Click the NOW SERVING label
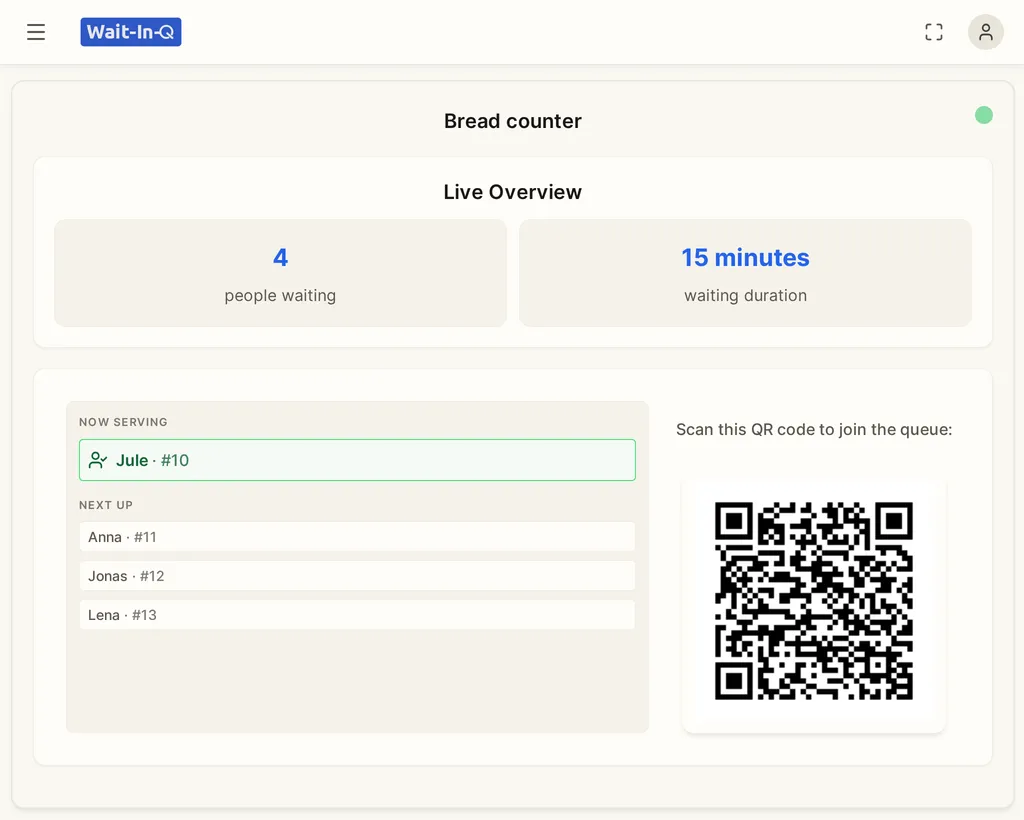This screenshot has height=820, width=1024. coord(123,422)
